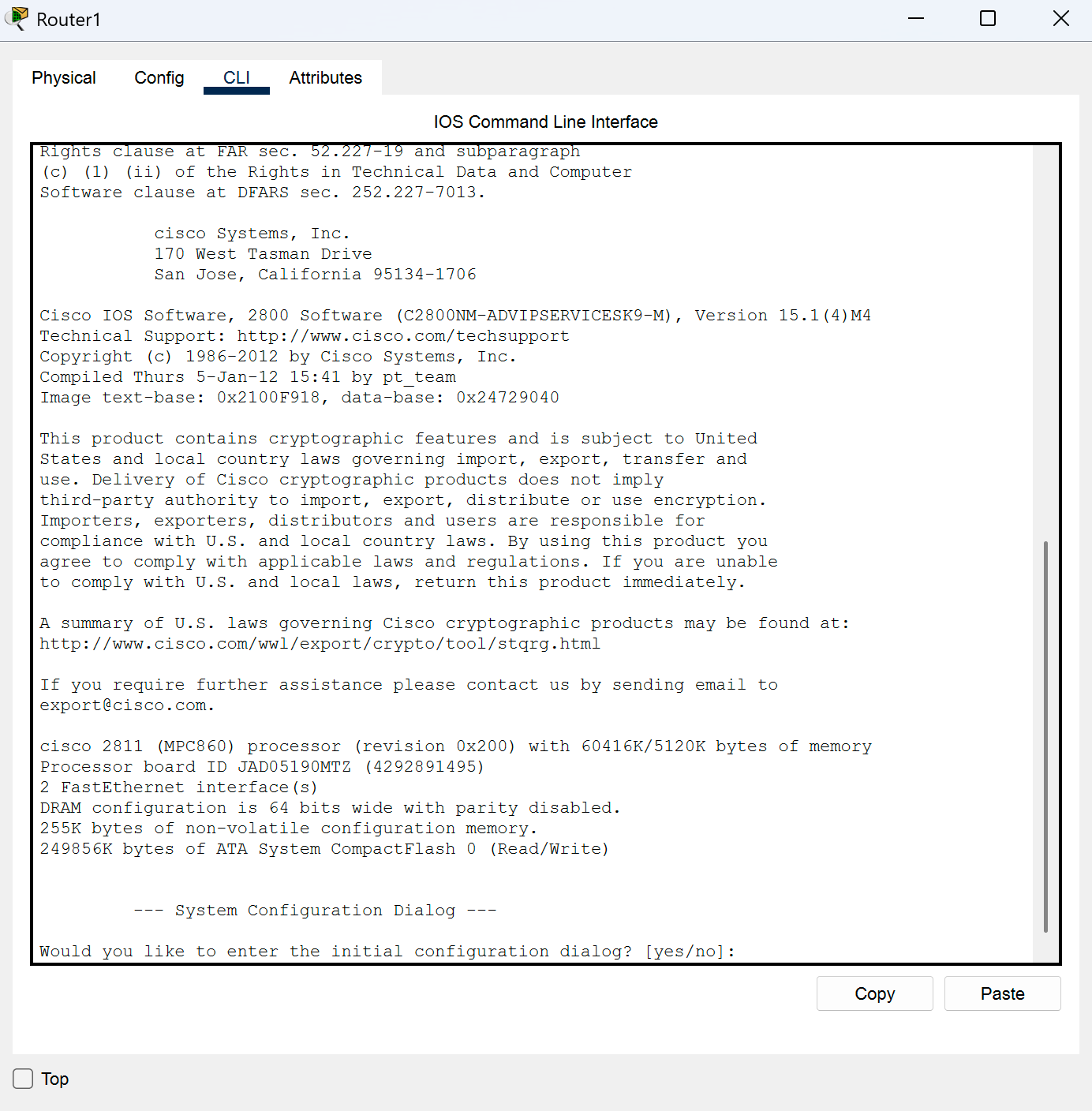Click the 'Cisco IOS Software, 2800 Software' line
The width and height of the screenshot is (1092, 1111).
(455, 316)
